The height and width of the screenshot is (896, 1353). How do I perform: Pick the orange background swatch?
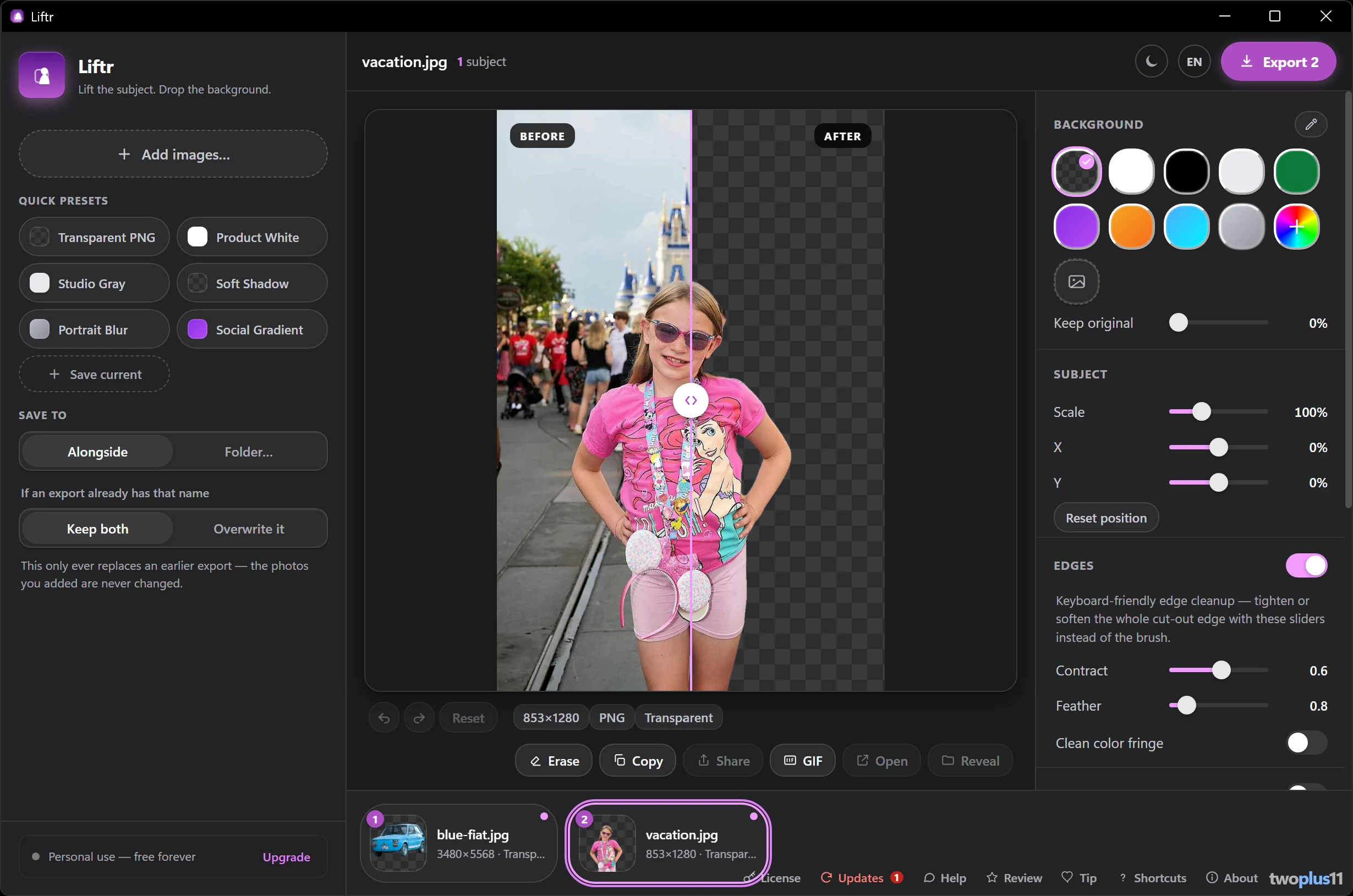tap(1131, 227)
